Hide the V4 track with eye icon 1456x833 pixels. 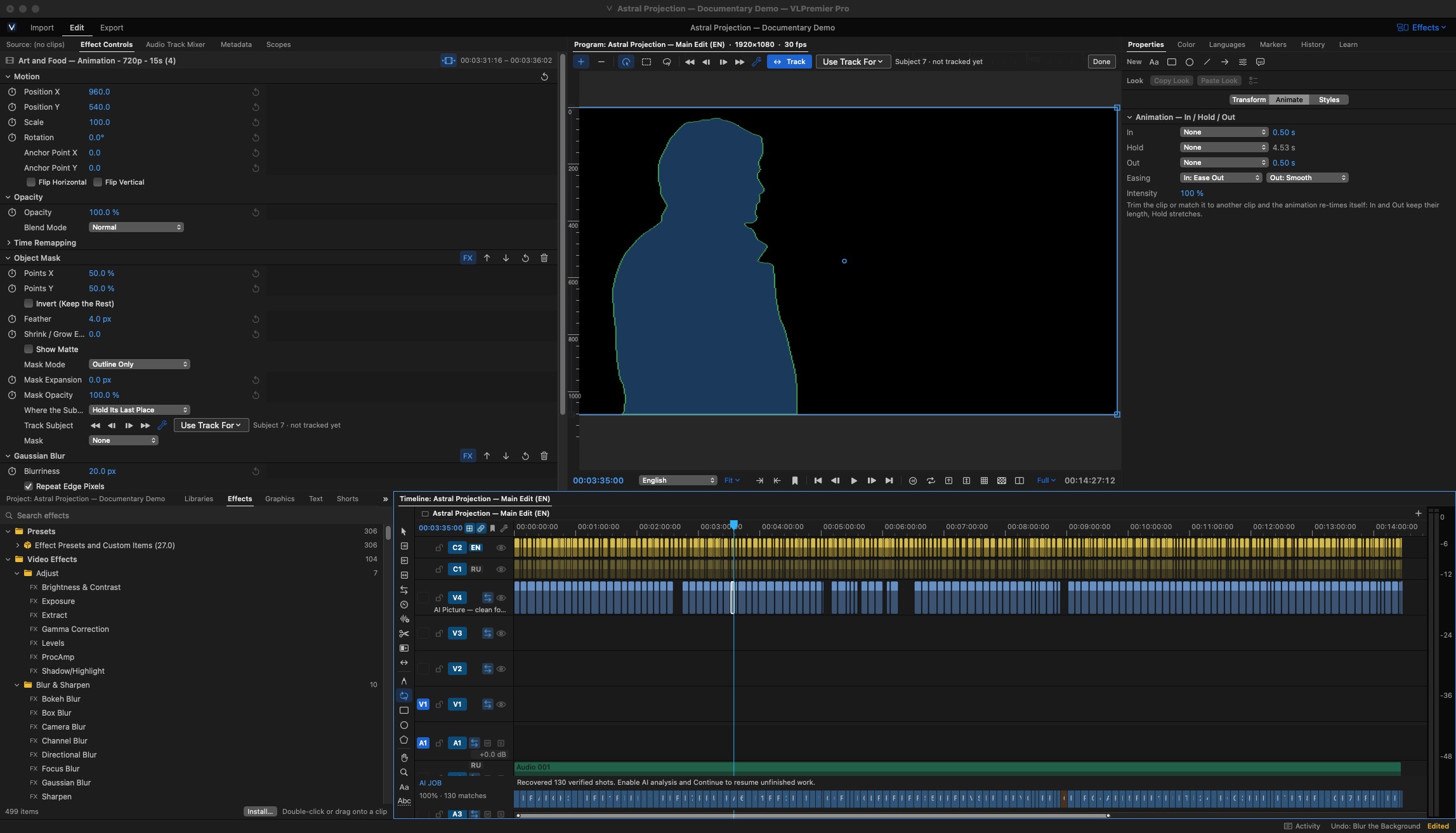click(501, 598)
